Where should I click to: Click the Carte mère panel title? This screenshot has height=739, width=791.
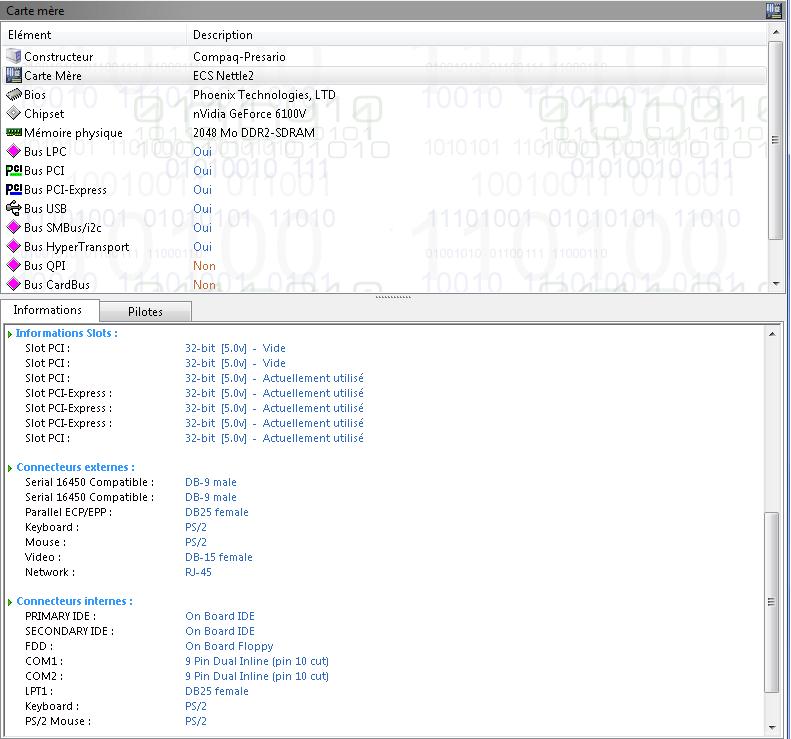pos(35,10)
